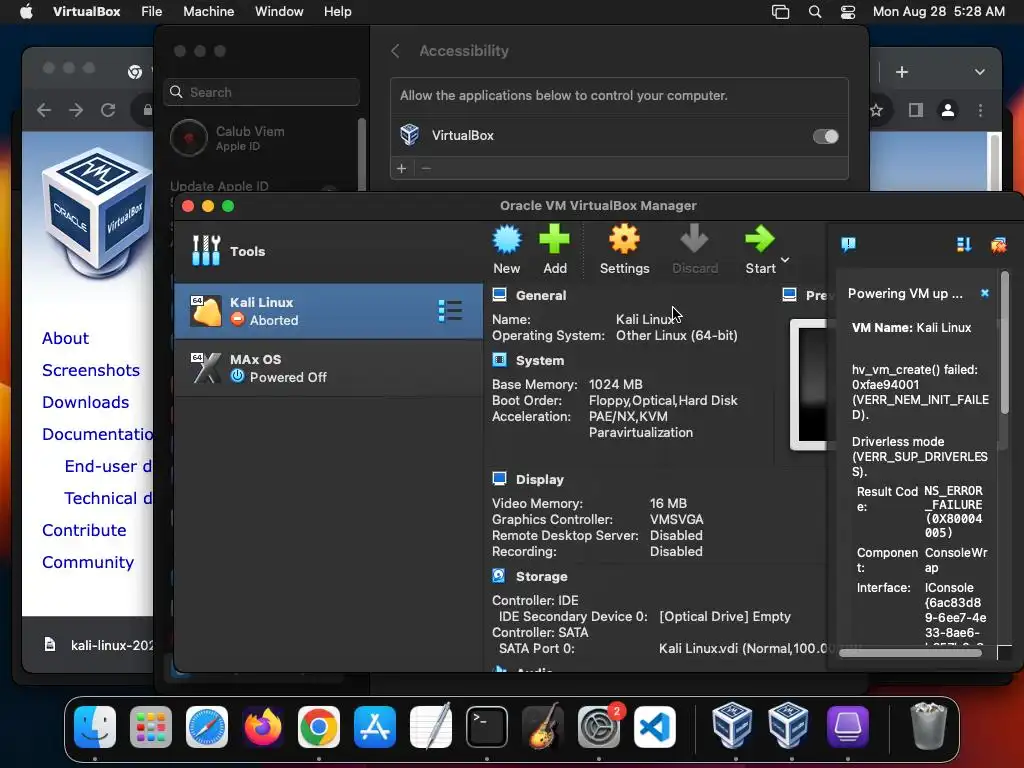Image resolution: width=1024 pixels, height=768 pixels.
Task: Open Control Center in the menu bar
Action: (x=848, y=12)
